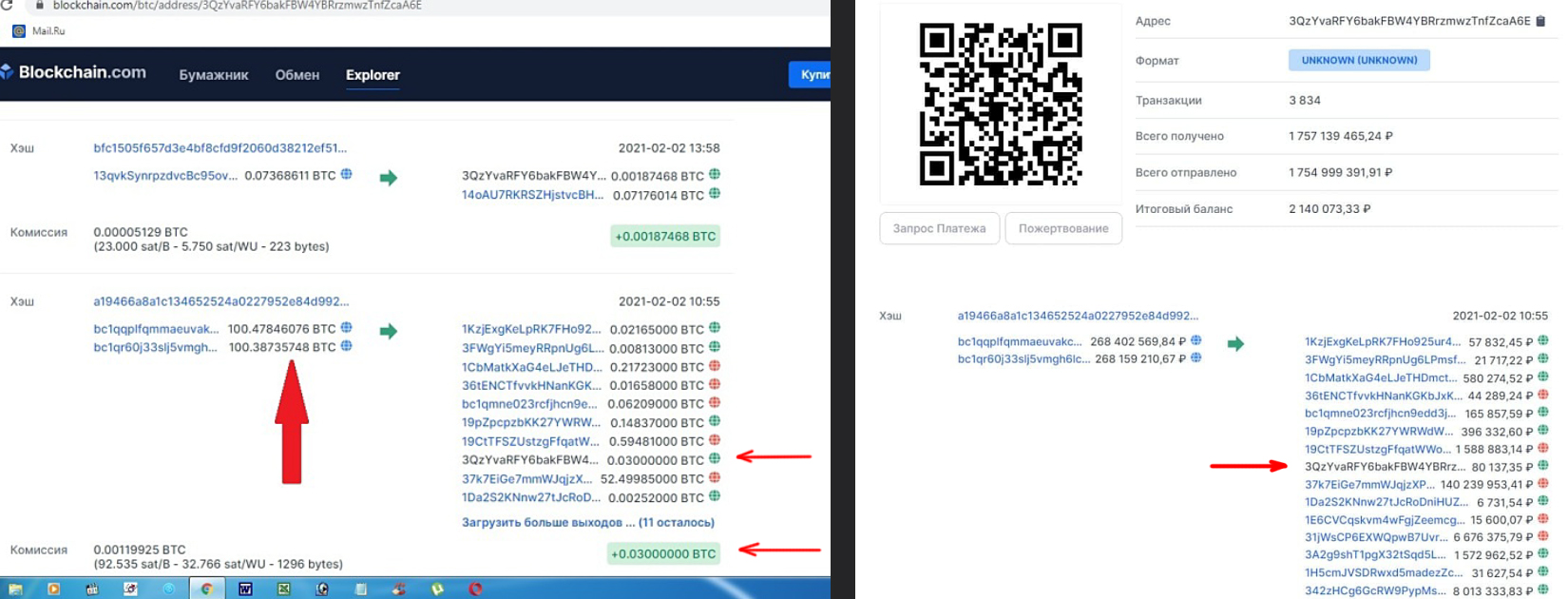
Task: Select the final balance 2 140 073,33 ₽
Action: click(1329, 208)
